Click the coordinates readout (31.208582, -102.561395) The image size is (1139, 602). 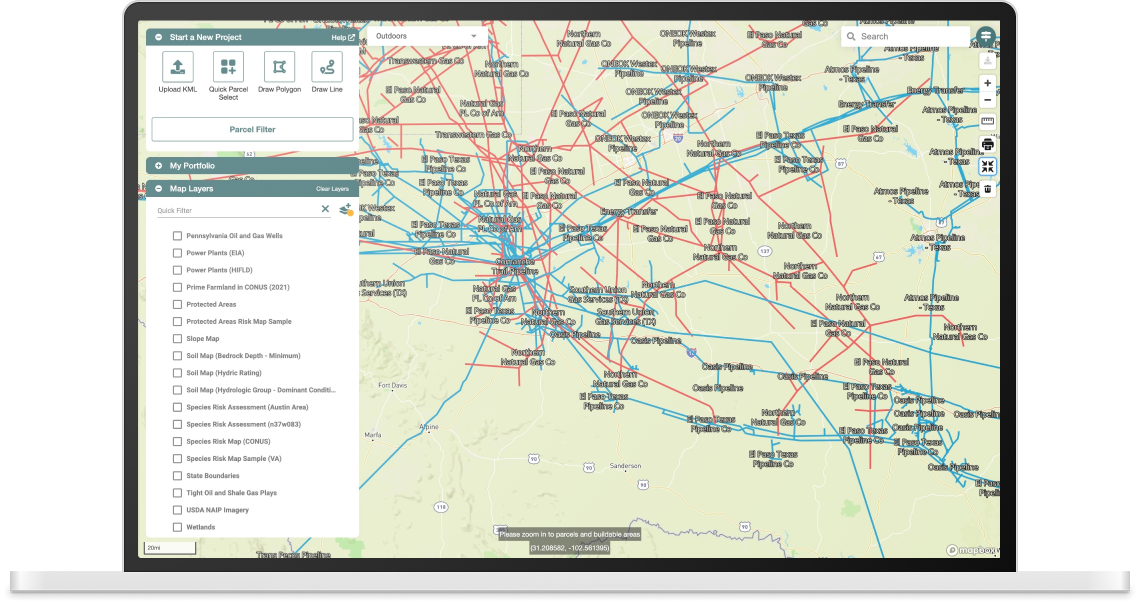pyautogui.click(x=570, y=548)
